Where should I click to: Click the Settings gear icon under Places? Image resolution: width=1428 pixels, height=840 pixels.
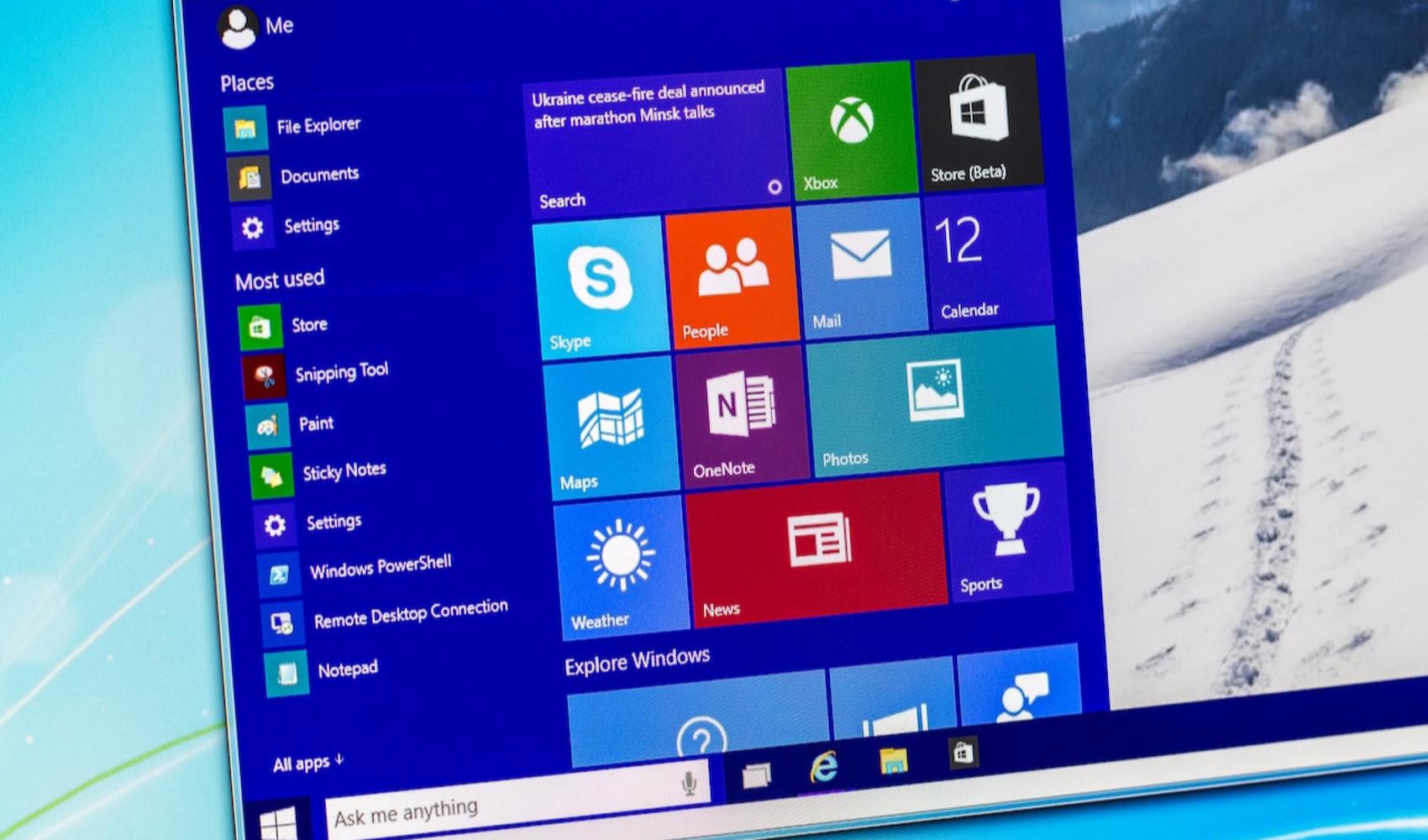coord(252,227)
